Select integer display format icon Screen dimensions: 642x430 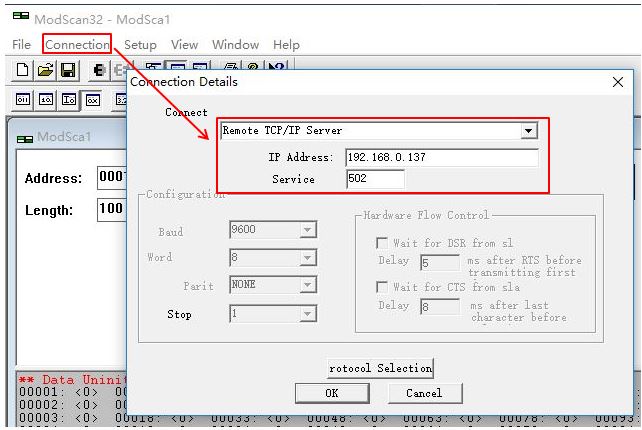68,100
